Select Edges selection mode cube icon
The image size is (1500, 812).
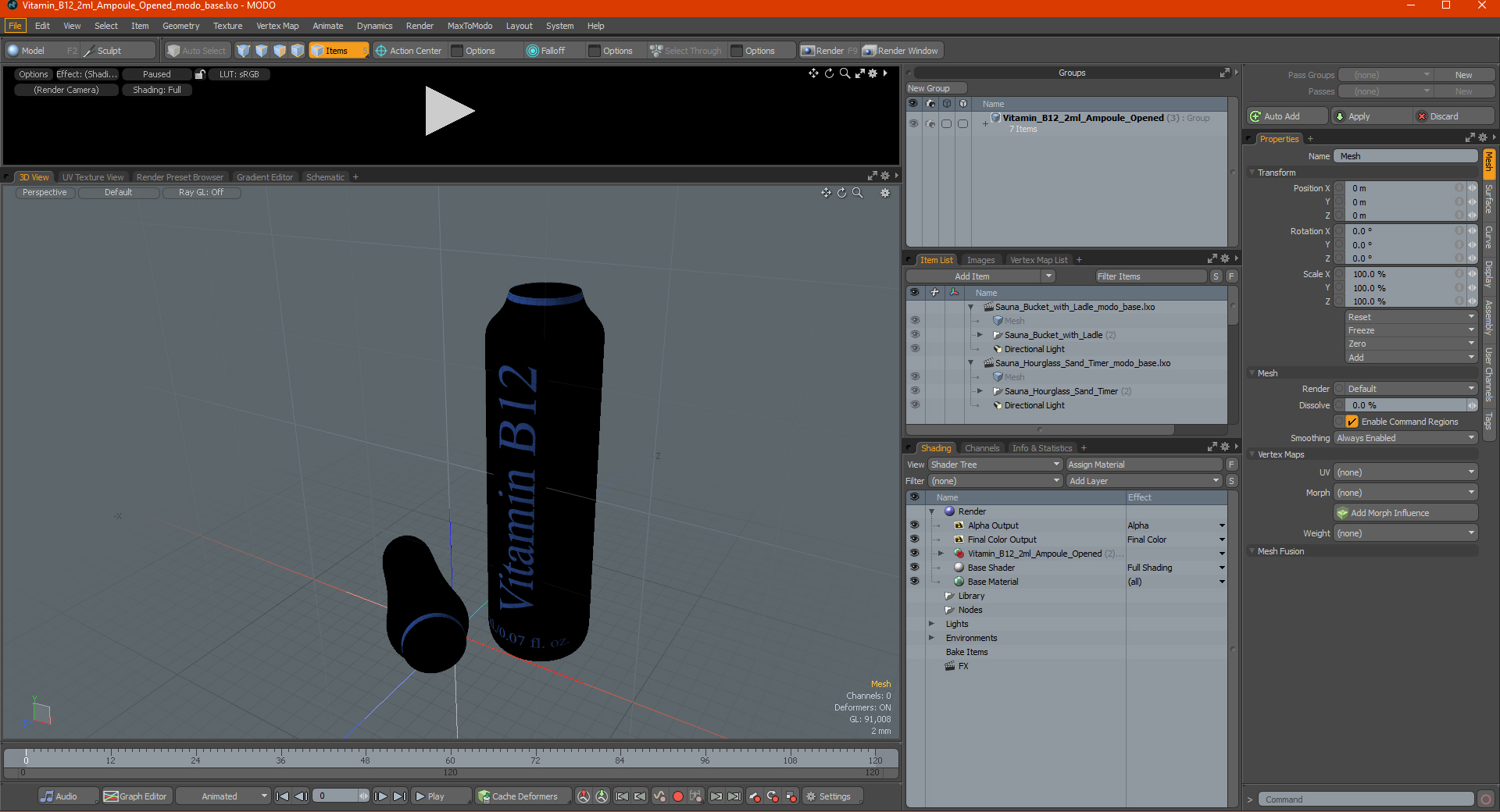[262, 51]
